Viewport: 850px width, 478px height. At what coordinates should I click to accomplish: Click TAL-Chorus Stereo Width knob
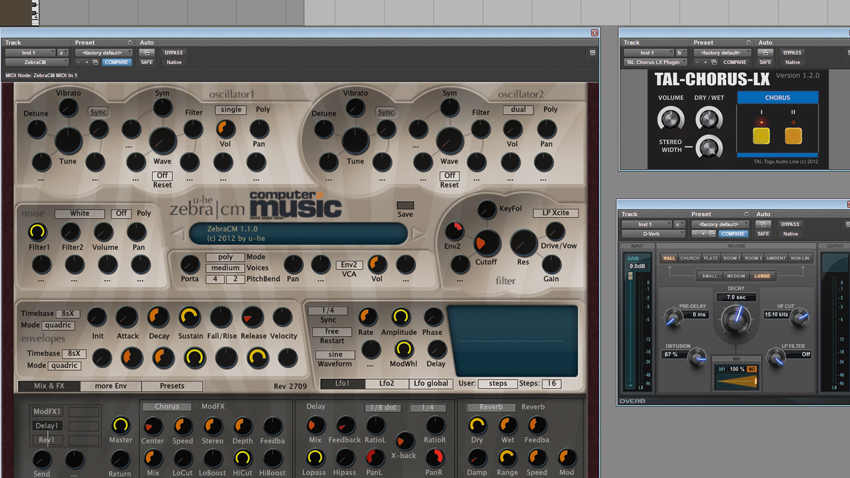(709, 147)
